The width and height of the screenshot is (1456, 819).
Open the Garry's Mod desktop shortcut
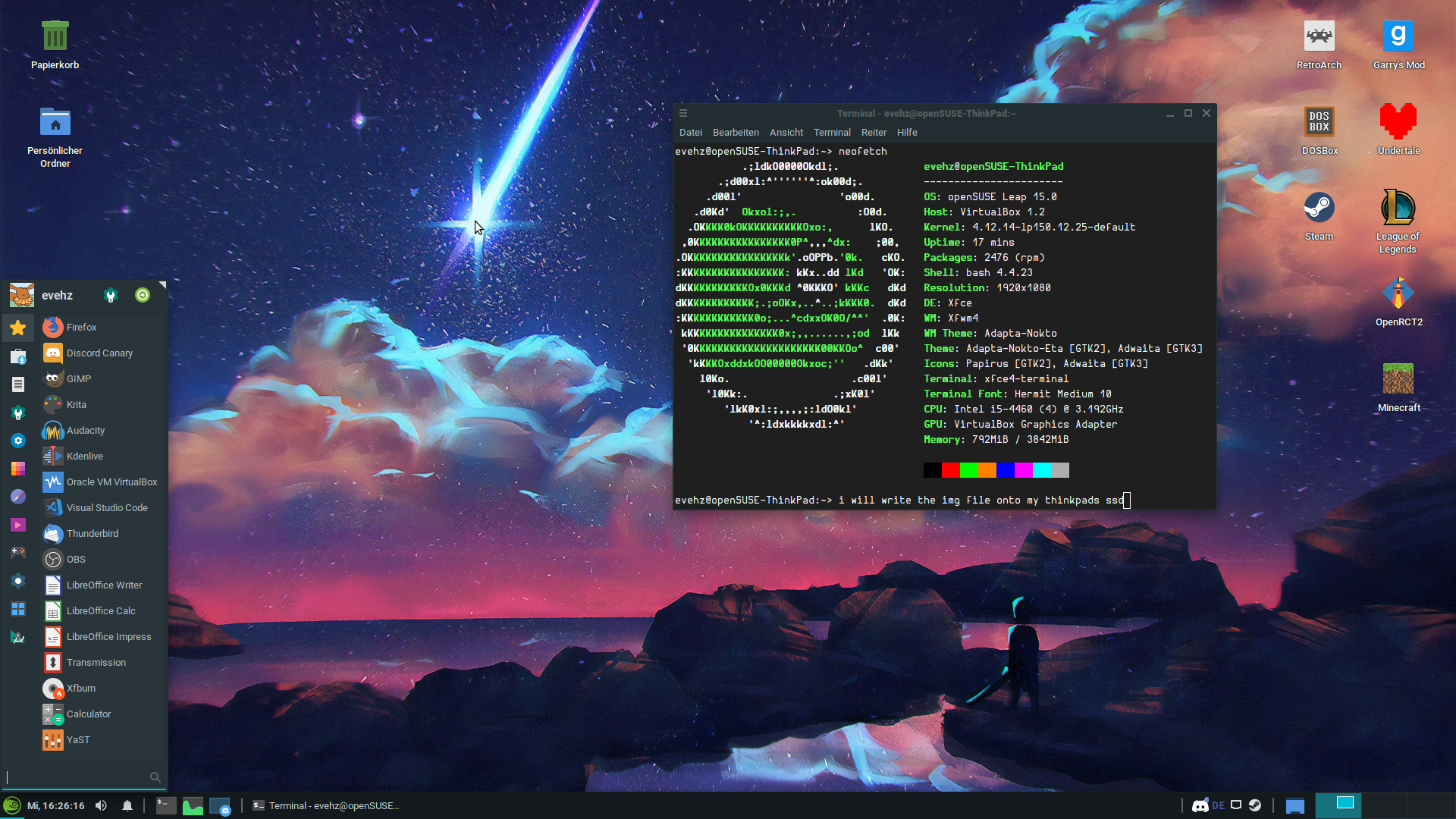point(1398,45)
